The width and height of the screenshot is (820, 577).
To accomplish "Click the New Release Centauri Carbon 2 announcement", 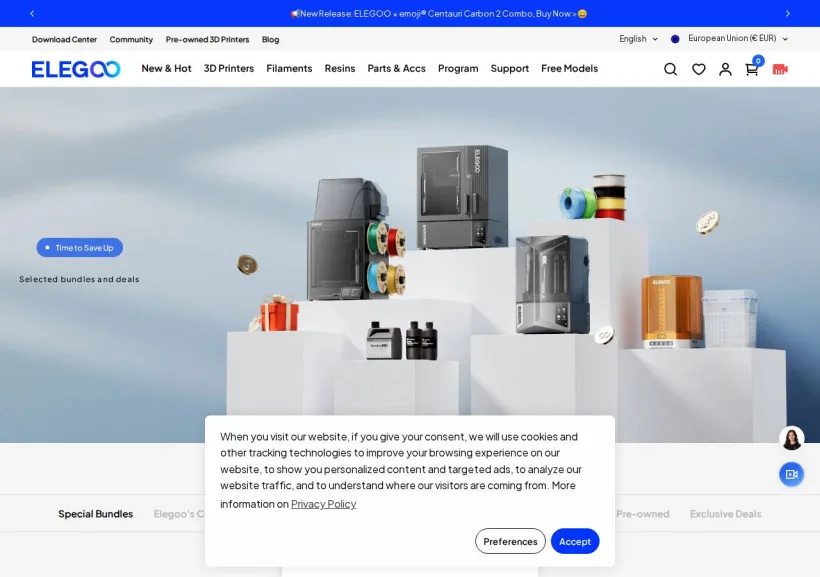I will 439,14.
